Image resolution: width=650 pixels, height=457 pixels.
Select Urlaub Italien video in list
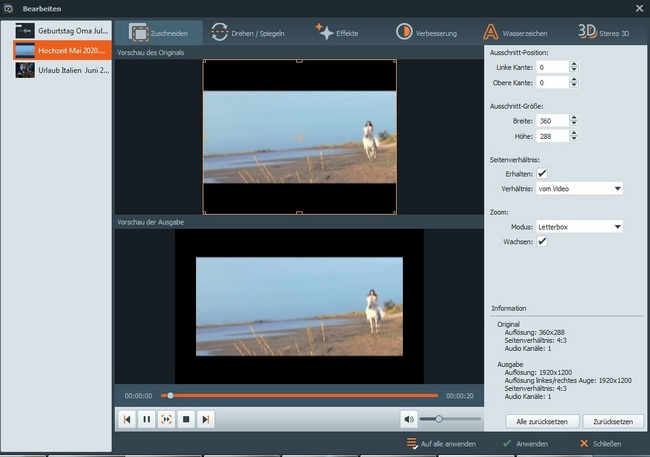coord(69,70)
